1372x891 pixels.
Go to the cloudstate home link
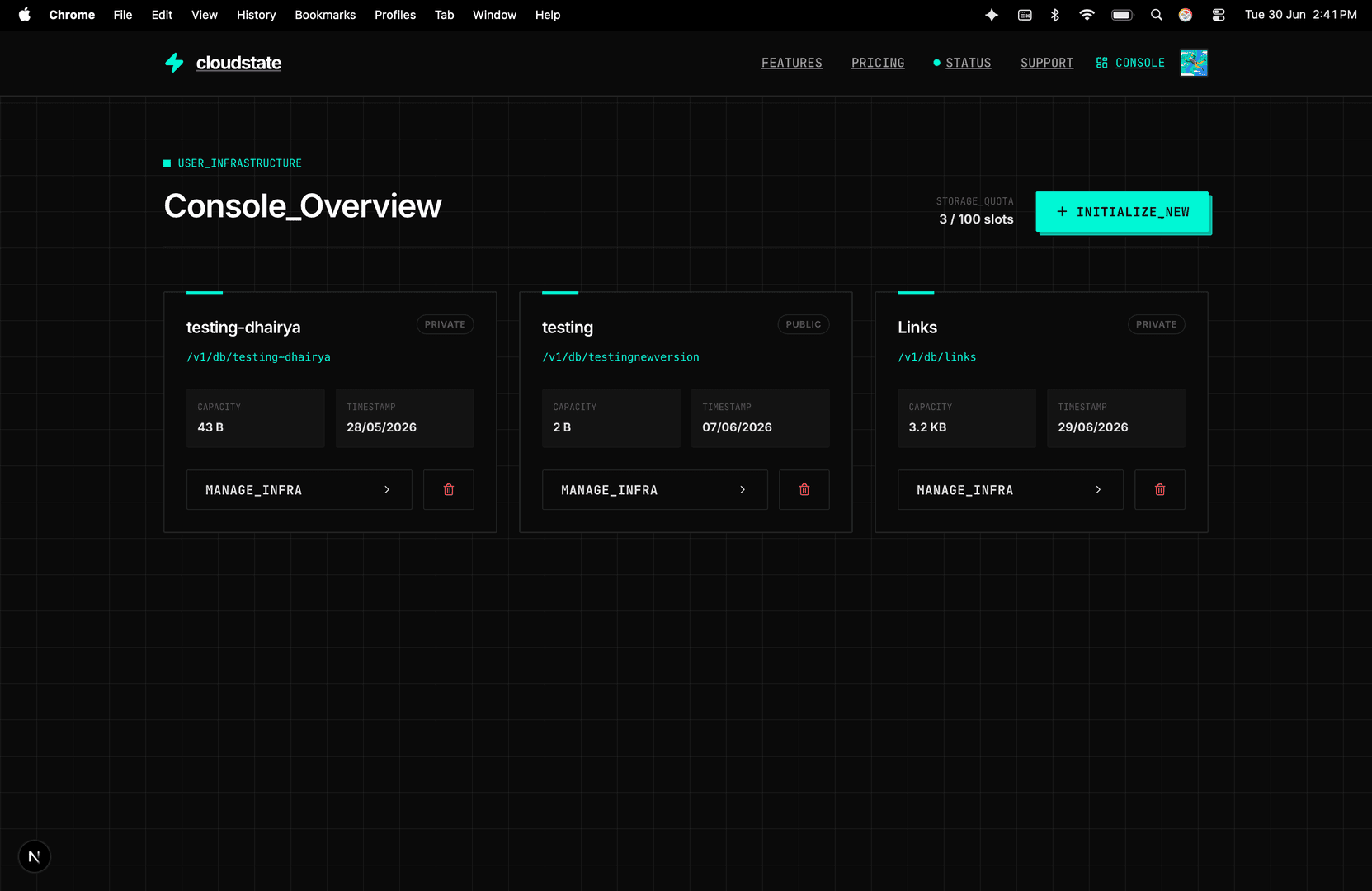click(238, 63)
